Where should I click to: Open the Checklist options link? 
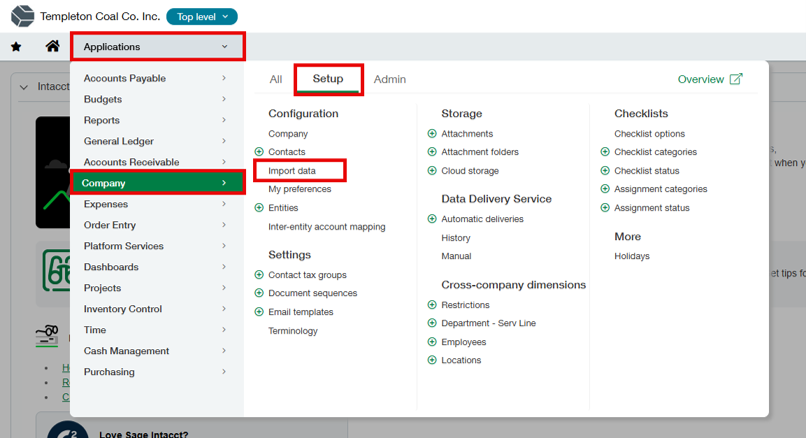point(650,134)
